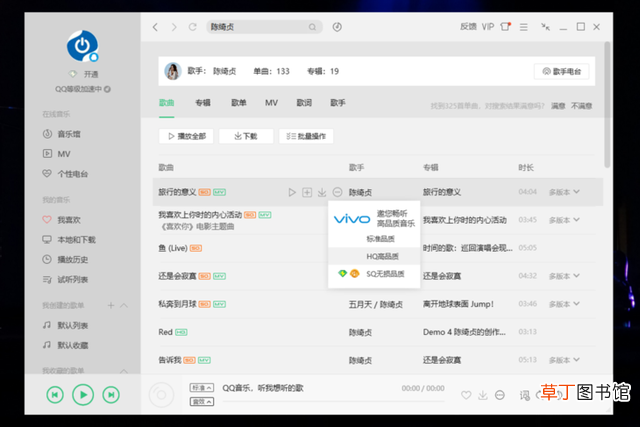Open more options icon in player bar
The width and height of the screenshot is (640, 427).
click(500, 395)
